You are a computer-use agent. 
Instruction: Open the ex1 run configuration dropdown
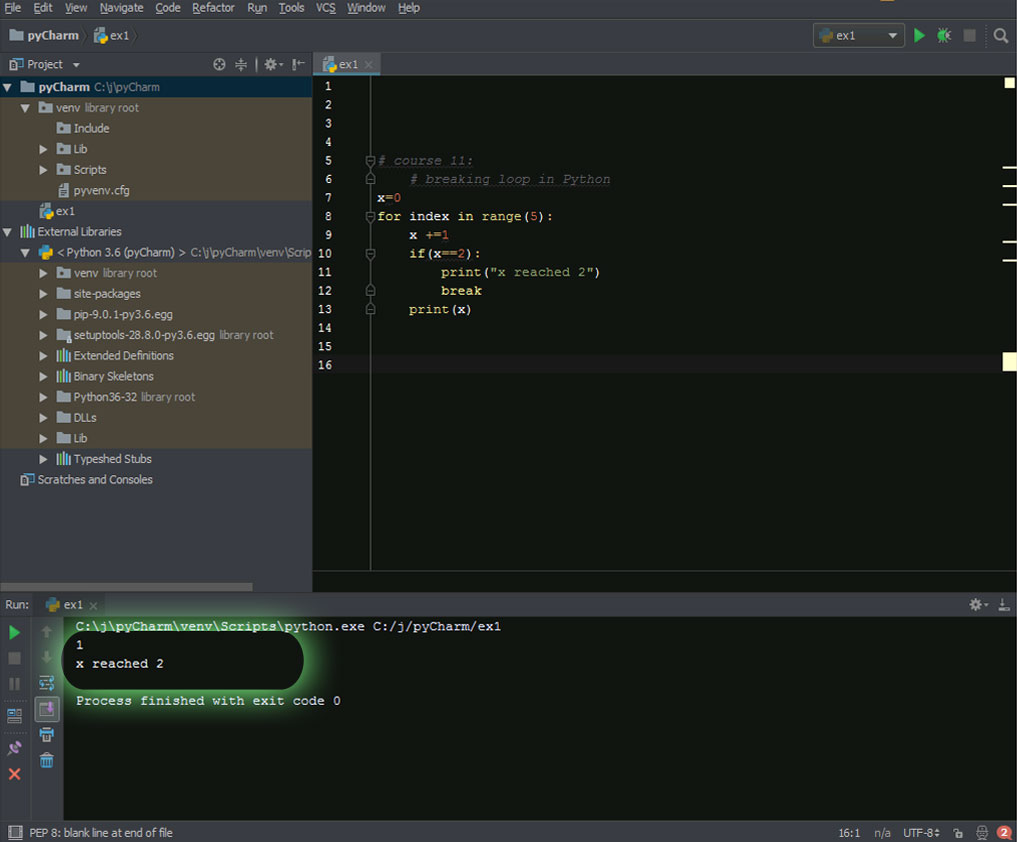click(x=858, y=36)
